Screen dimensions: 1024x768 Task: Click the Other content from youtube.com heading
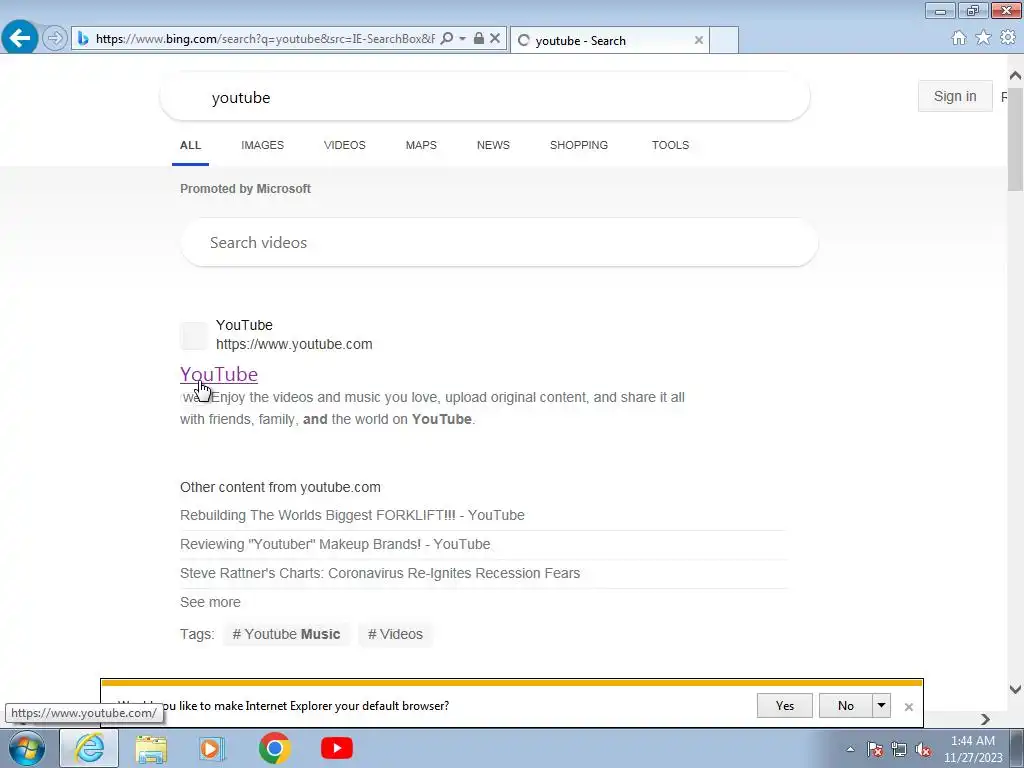[x=280, y=487]
